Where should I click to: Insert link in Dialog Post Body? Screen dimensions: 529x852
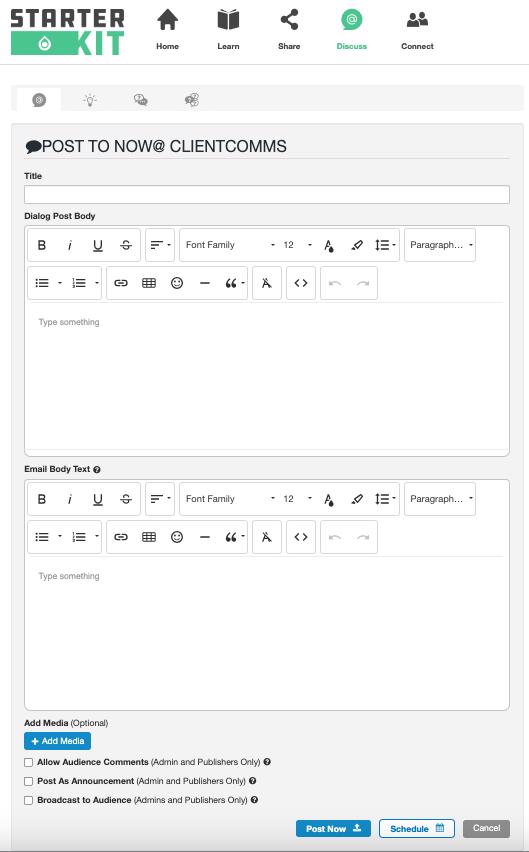(x=121, y=283)
